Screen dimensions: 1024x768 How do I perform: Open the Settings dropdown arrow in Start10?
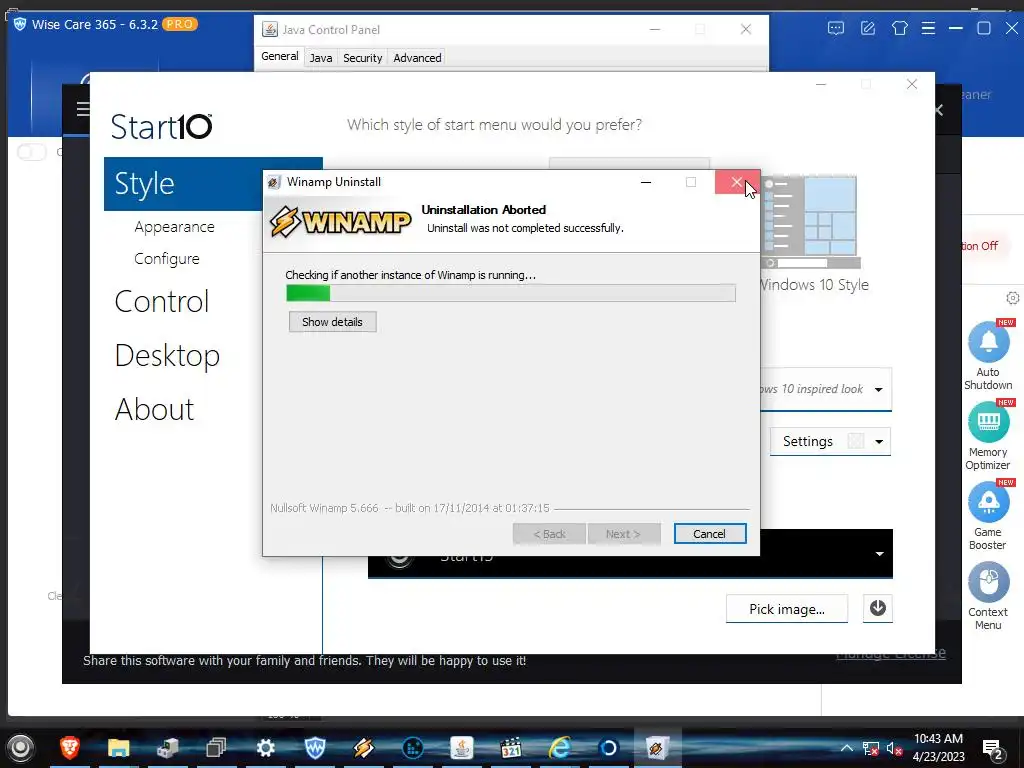click(x=879, y=441)
